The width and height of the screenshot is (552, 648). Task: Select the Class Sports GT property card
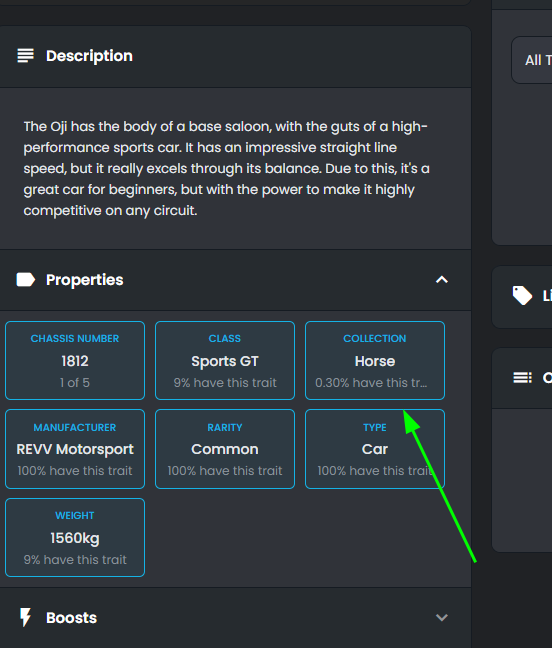pyautogui.click(x=225, y=360)
